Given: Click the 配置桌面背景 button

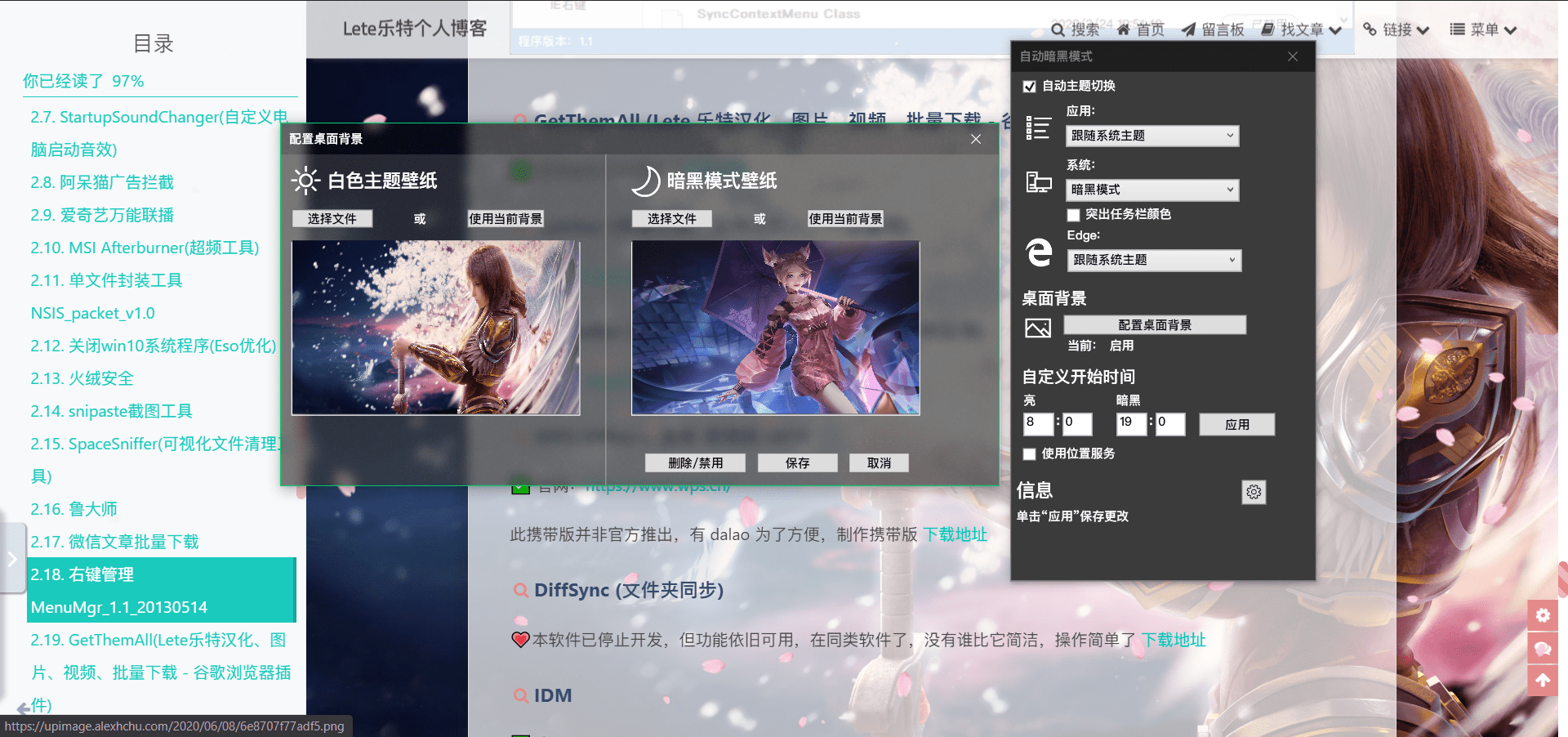Looking at the screenshot, I should tap(1154, 325).
